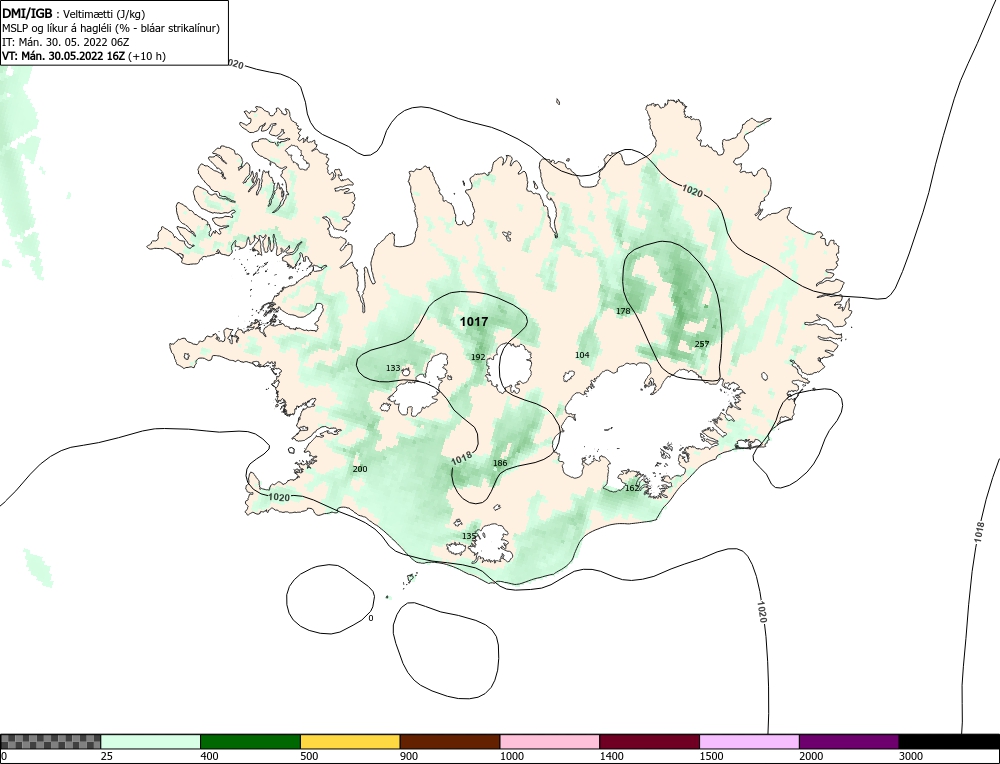Click the CAPE value 186 label
1000x764 pixels.
[x=500, y=463]
